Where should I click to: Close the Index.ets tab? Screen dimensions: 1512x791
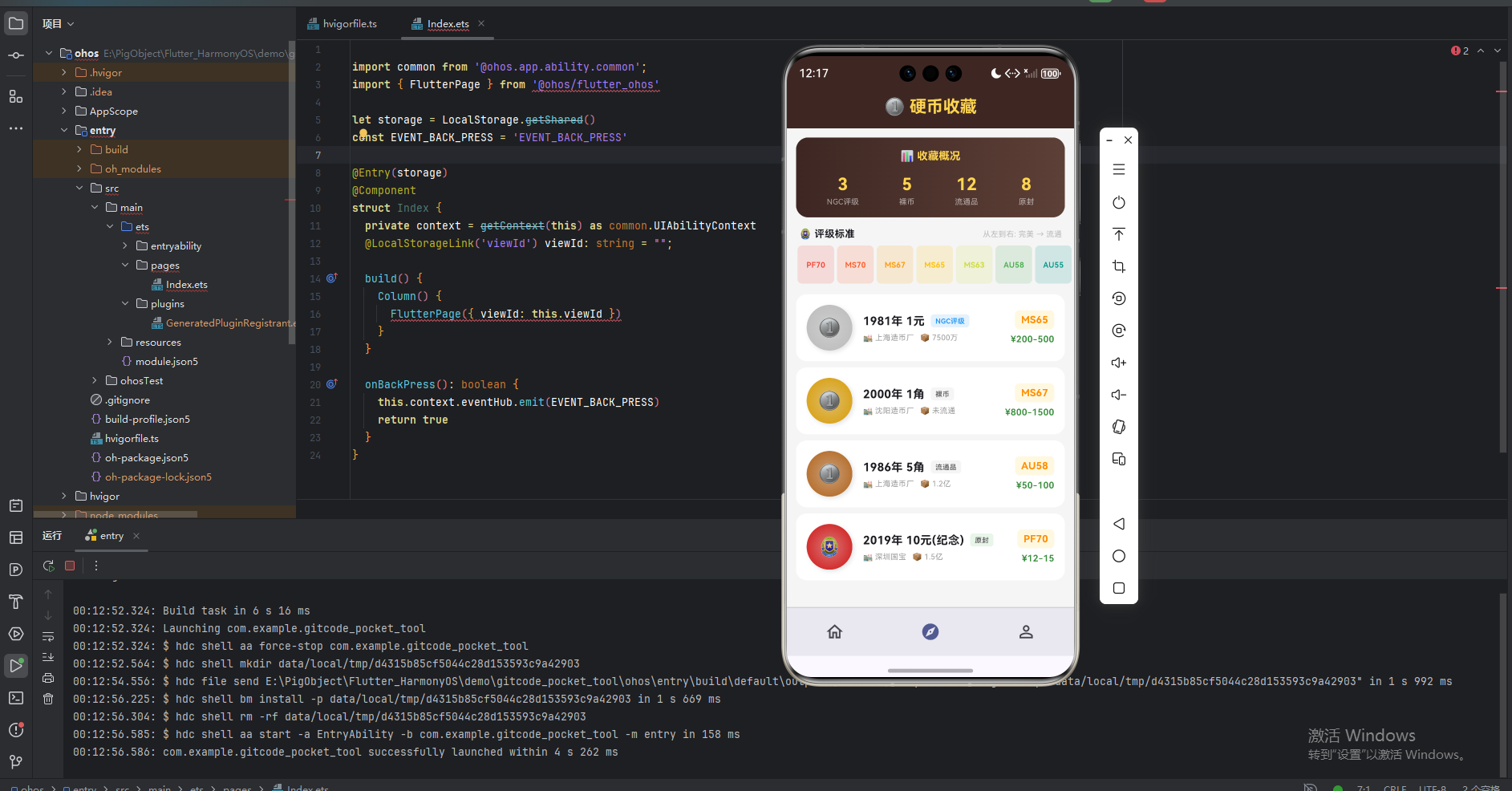tap(481, 23)
